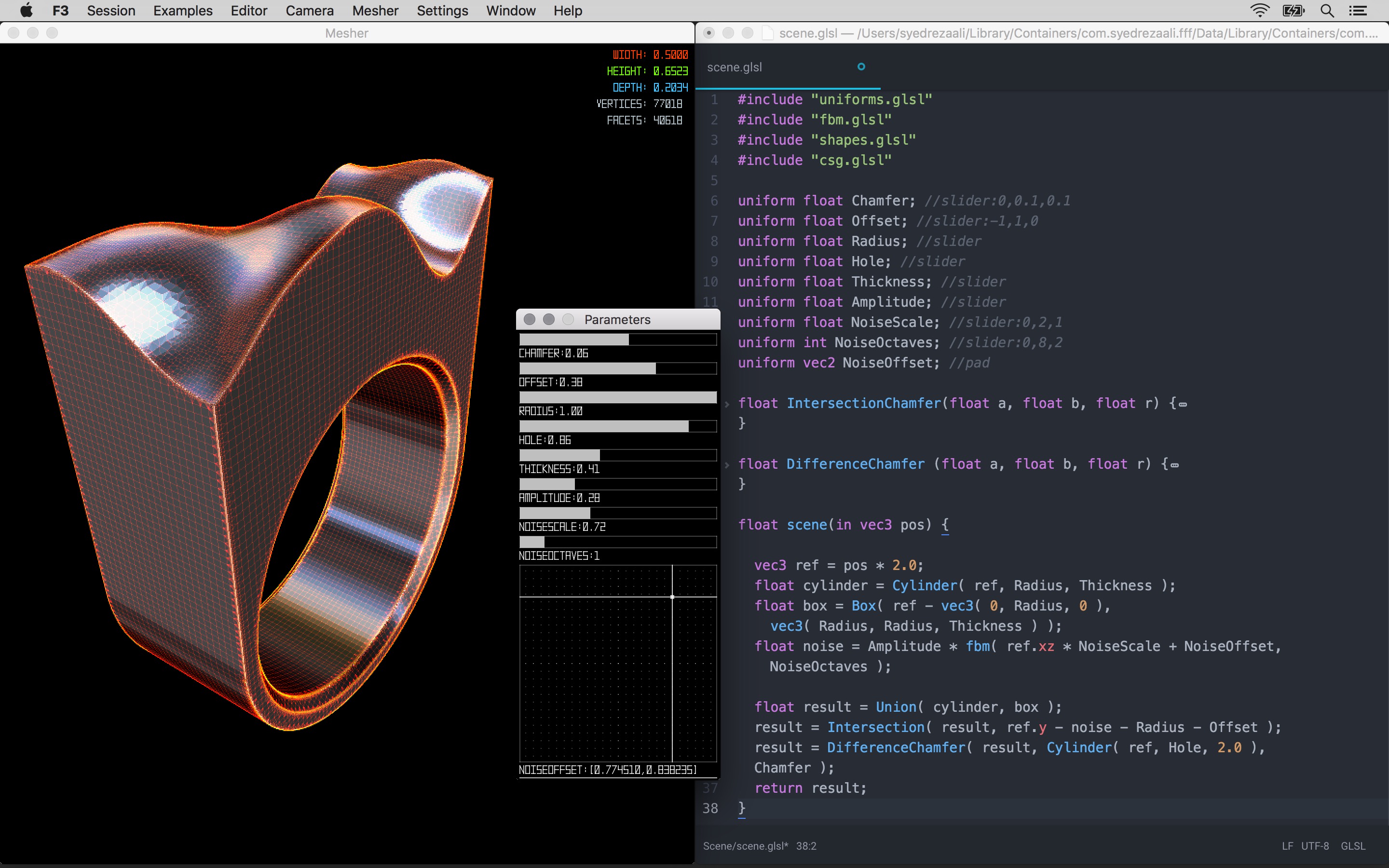Click the unsaved-changes dot on scene.glsl tab
This screenshot has height=868, width=1389.
pyautogui.click(x=861, y=67)
